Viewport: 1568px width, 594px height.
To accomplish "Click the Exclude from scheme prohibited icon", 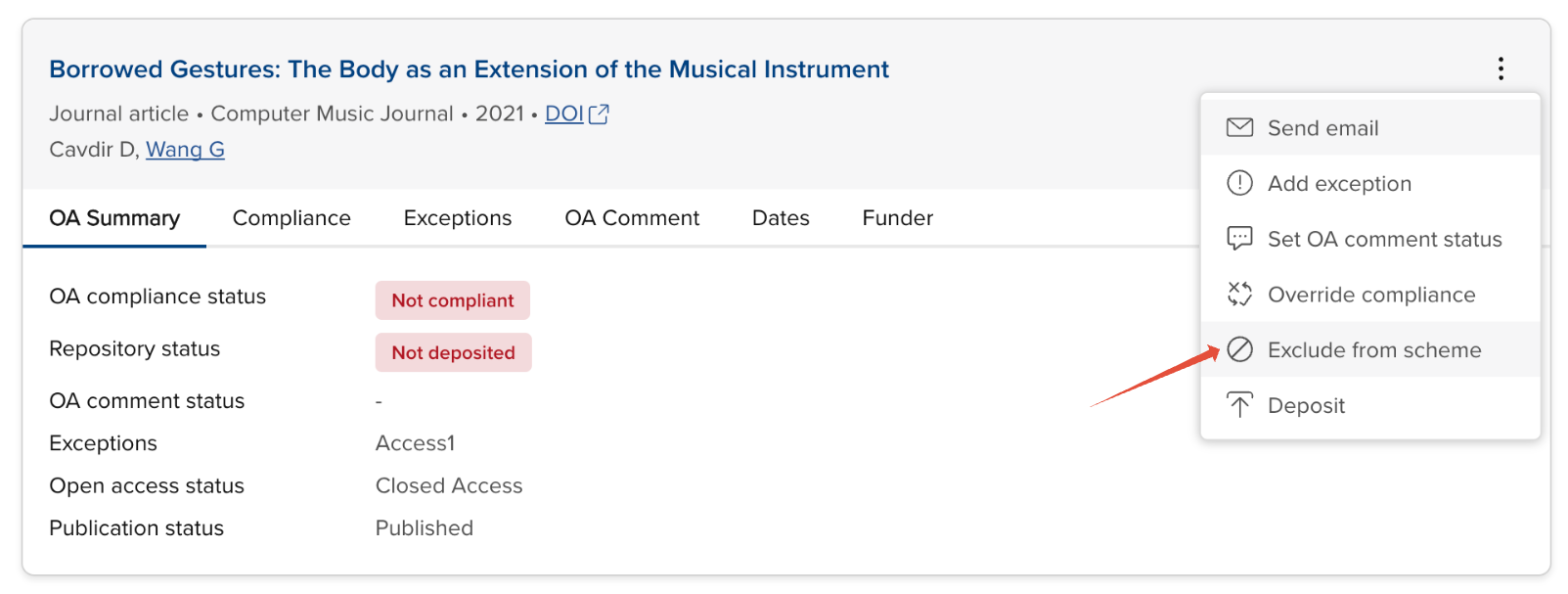I will pyautogui.click(x=1239, y=349).
